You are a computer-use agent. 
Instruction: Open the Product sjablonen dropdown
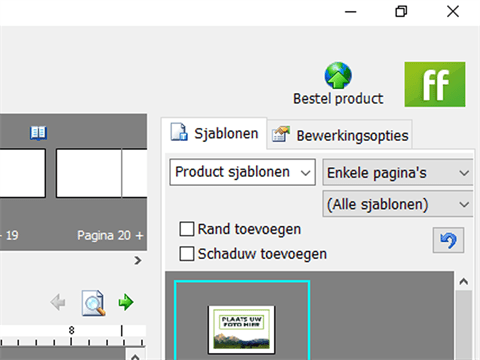[x=242, y=172]
